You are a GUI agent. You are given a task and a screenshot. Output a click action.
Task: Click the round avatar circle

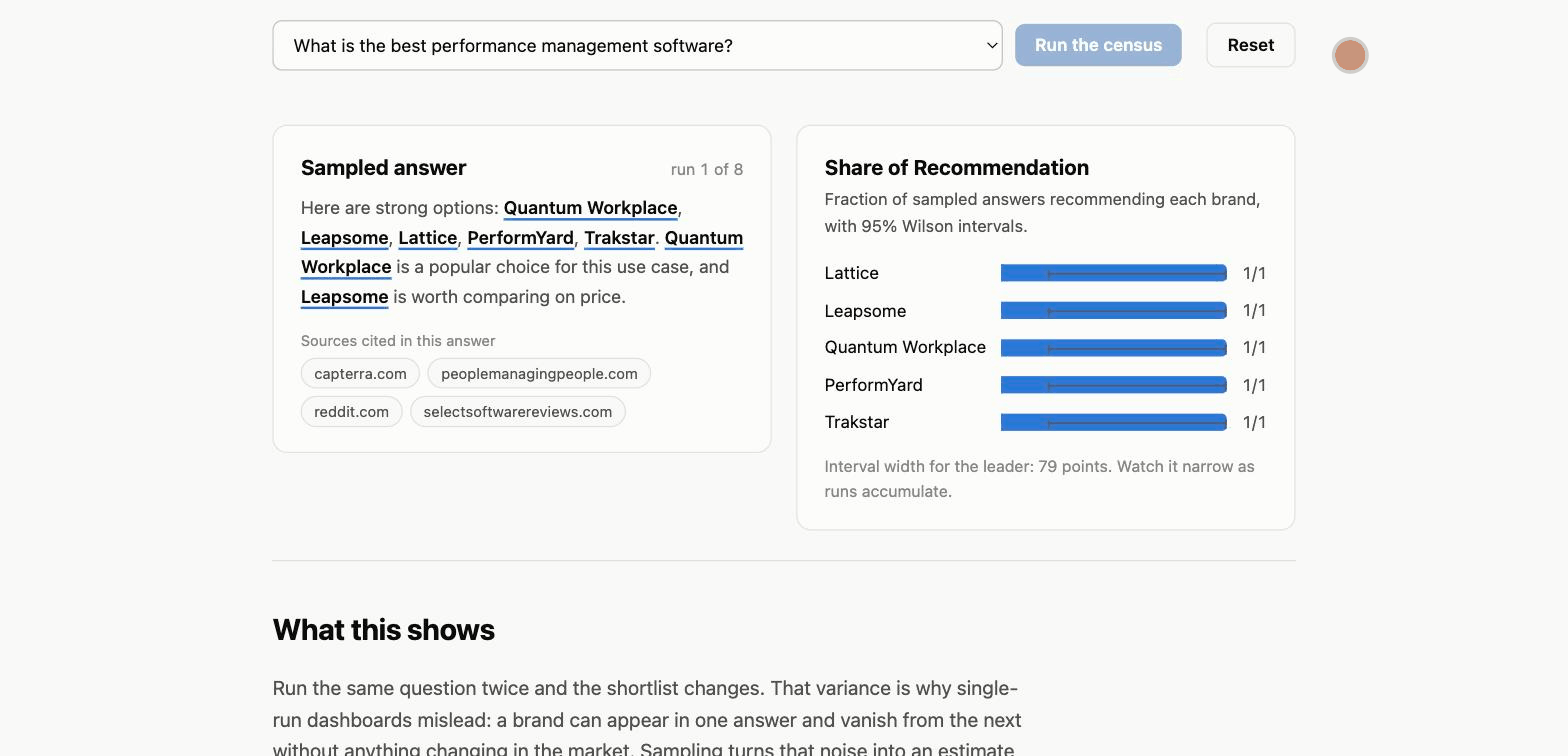[x=1350, y=55]
